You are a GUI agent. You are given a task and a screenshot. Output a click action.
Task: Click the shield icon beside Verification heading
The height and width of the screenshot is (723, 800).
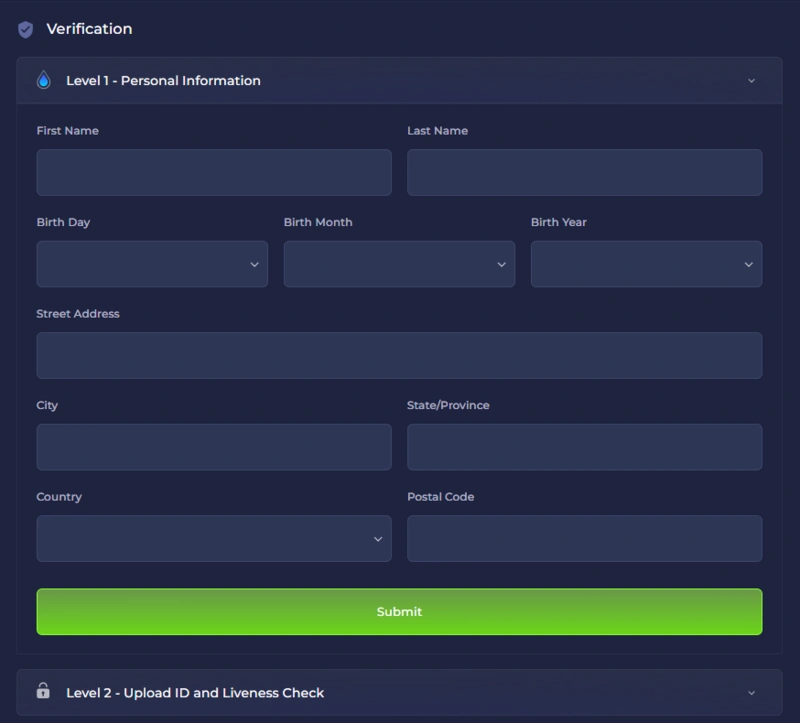tap(24, 29)
